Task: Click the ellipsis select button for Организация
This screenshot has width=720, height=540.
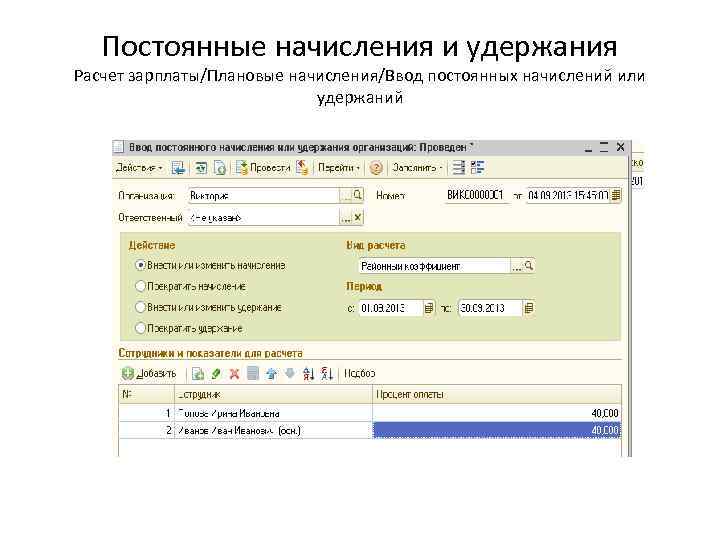Action: [x=345, y=196]
